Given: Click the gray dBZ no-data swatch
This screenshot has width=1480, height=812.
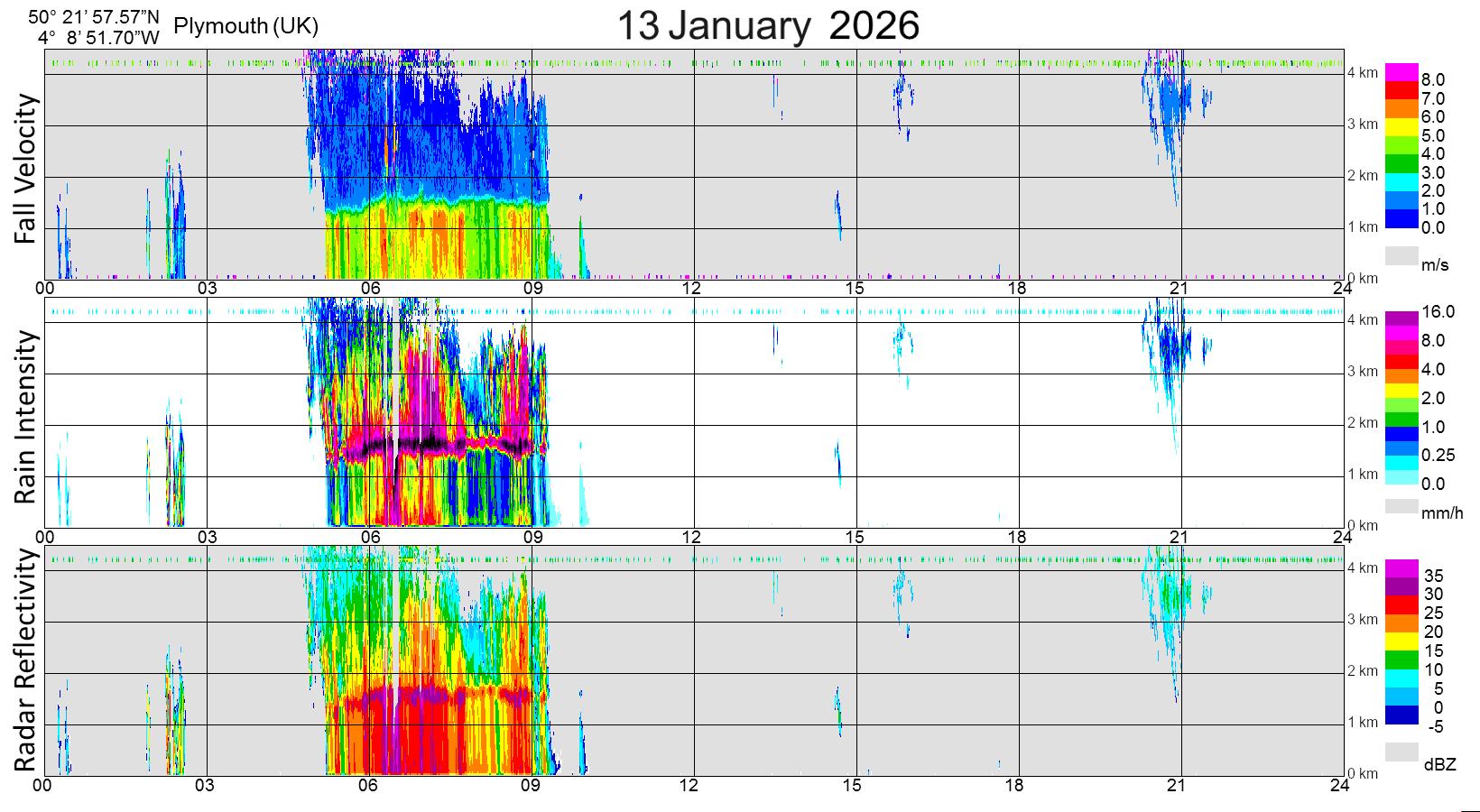Looking at the screenshot, I should 1401,752.
